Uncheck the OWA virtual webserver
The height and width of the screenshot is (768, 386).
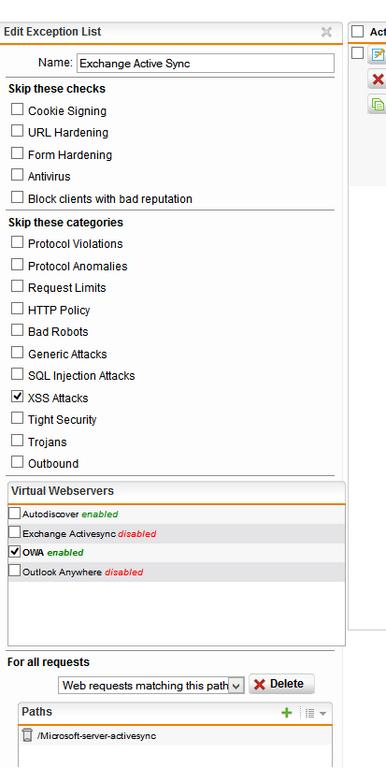pyautogui.click(x=15, y=552)
